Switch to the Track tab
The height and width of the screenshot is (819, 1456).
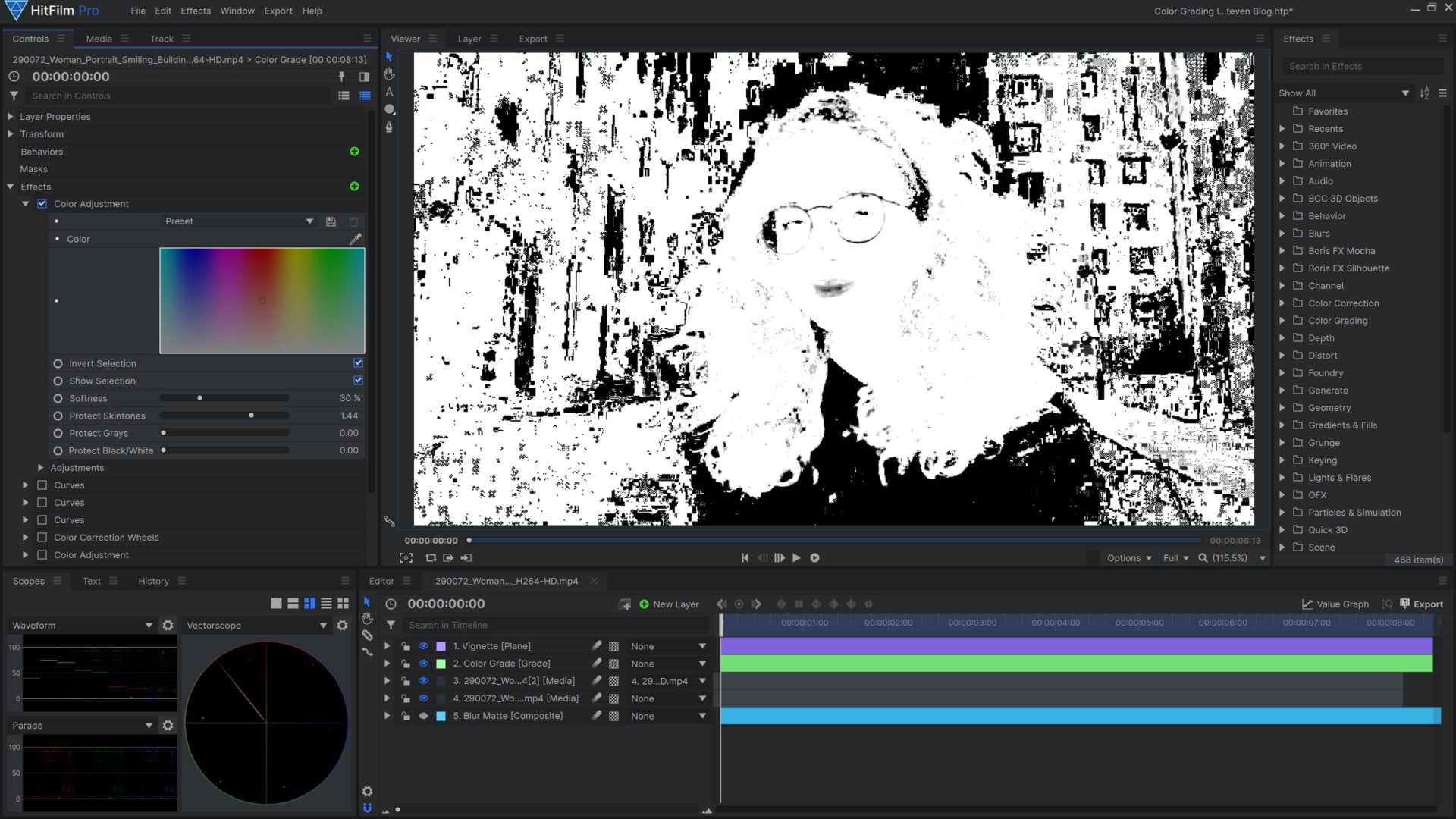click(x=162, y=39)
